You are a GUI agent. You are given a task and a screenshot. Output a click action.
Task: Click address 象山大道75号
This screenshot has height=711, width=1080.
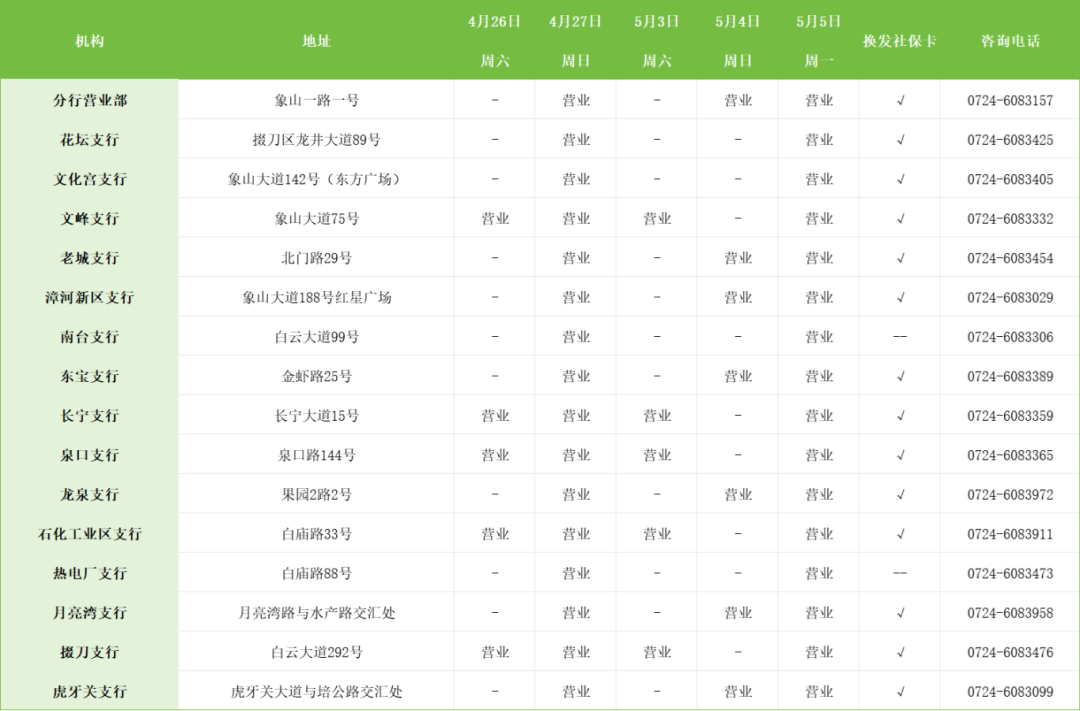click(x=316, y=218)
